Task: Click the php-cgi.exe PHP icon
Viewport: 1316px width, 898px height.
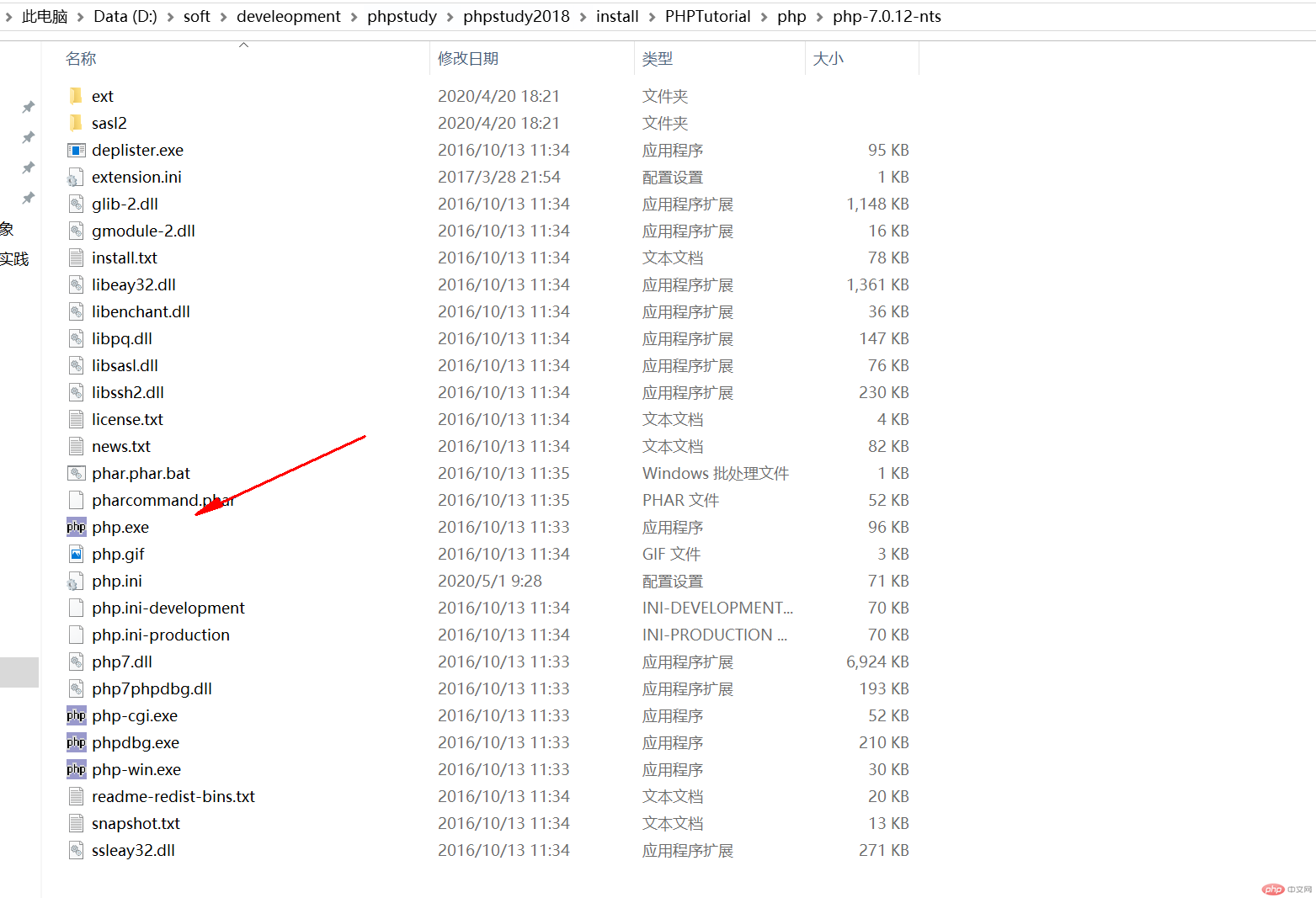Action: pos(76,715)
